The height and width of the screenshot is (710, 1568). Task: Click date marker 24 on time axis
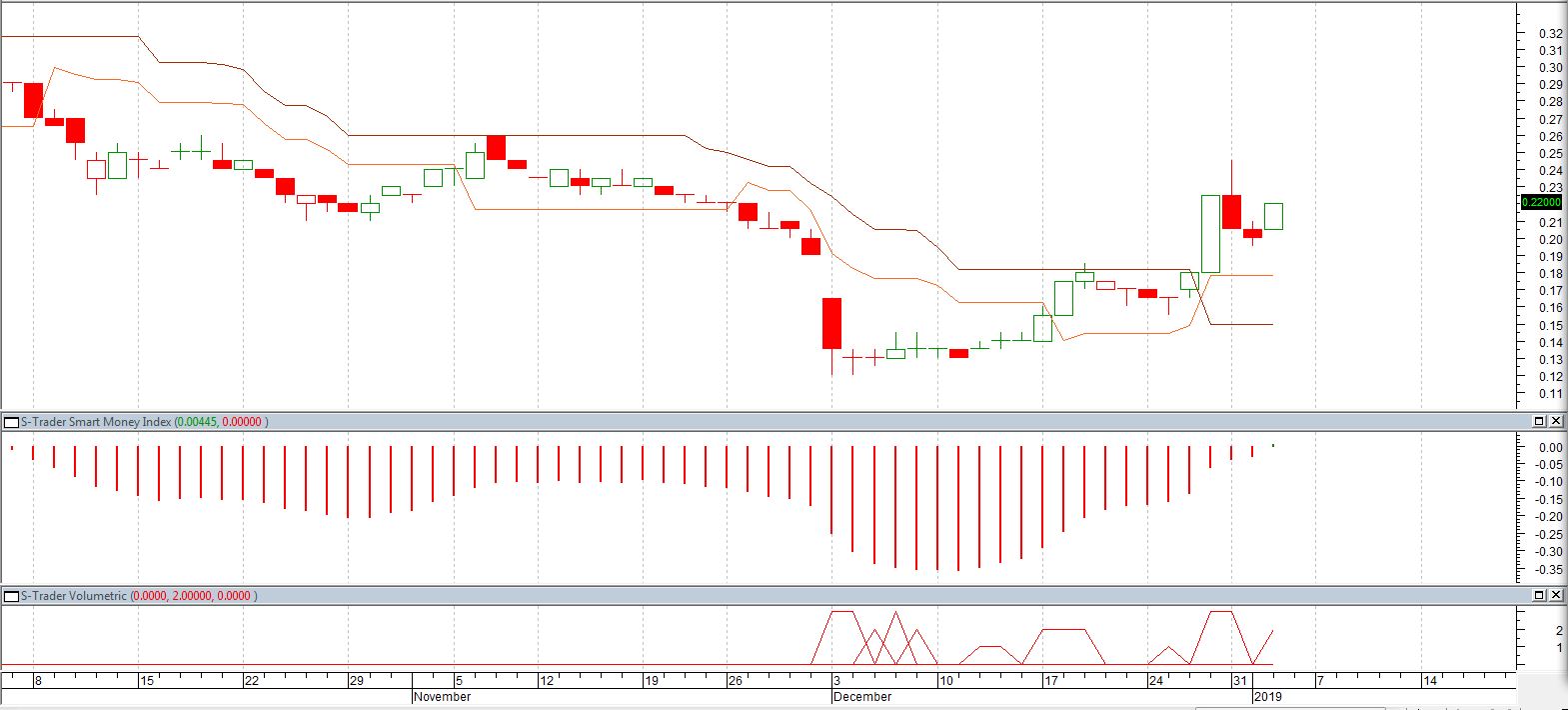pos(1155,681)
